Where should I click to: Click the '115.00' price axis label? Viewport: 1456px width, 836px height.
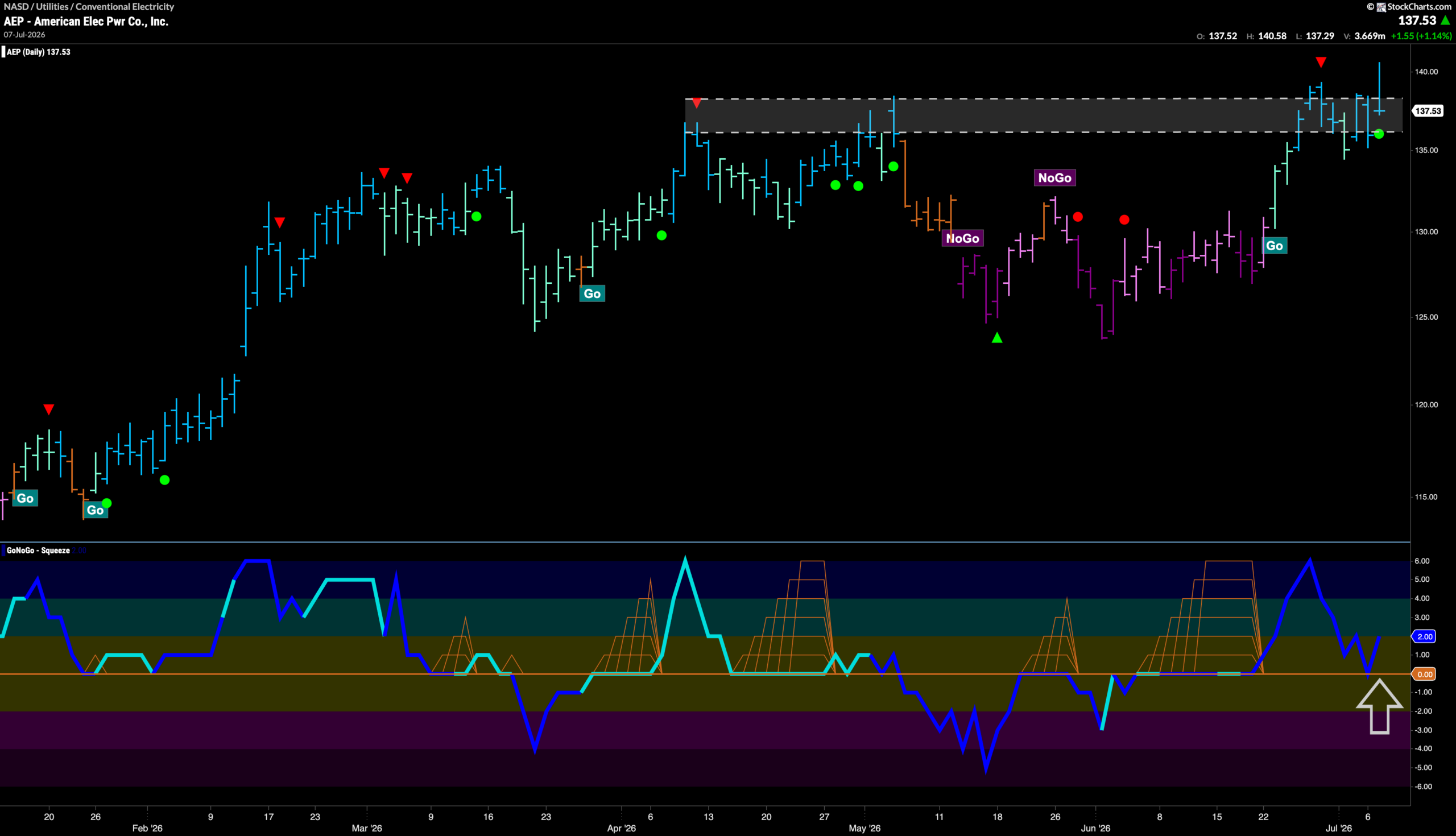click(1426, 497)
